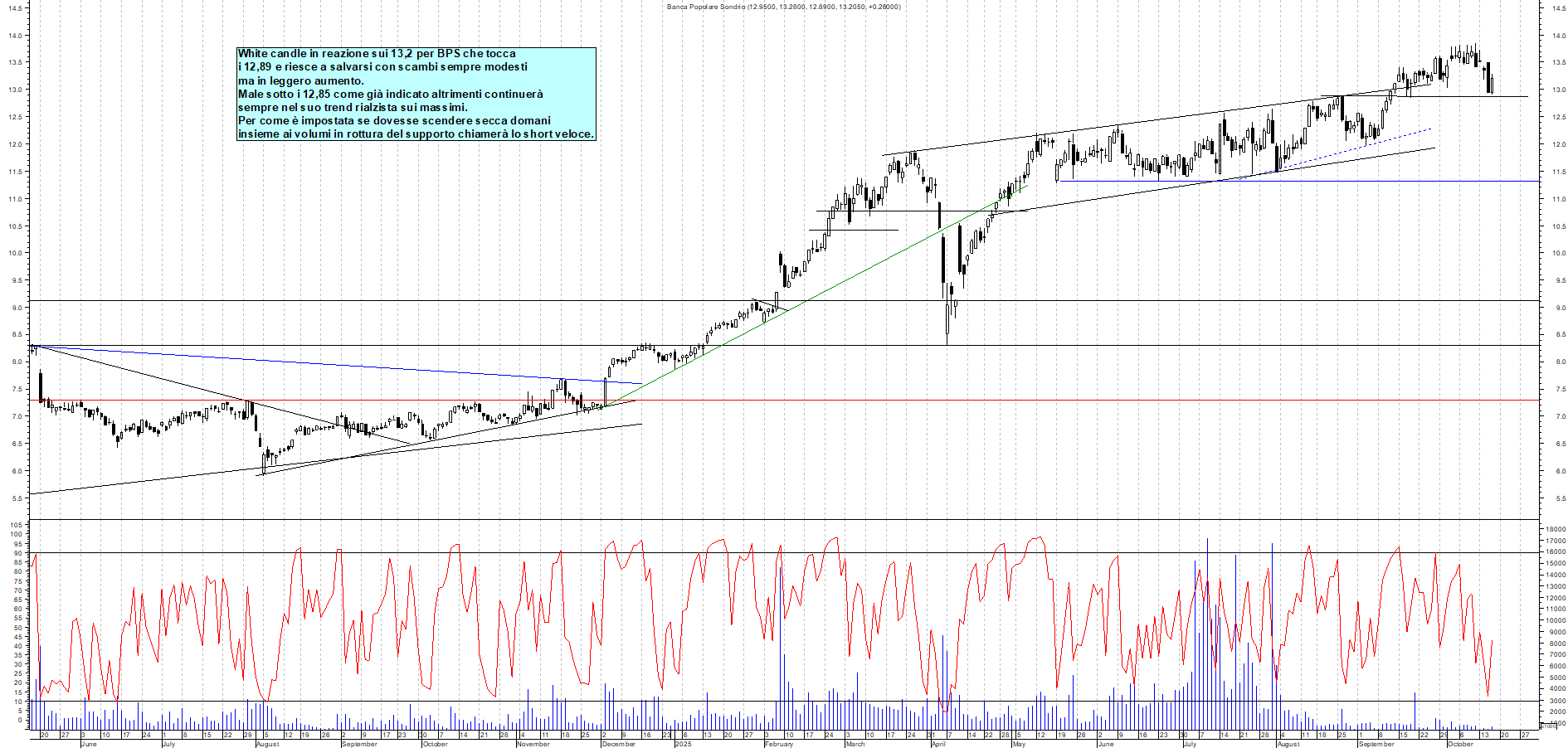Click the November label on time axis
This screenshot has height=748, width=1568.
(x=533, y=744)
